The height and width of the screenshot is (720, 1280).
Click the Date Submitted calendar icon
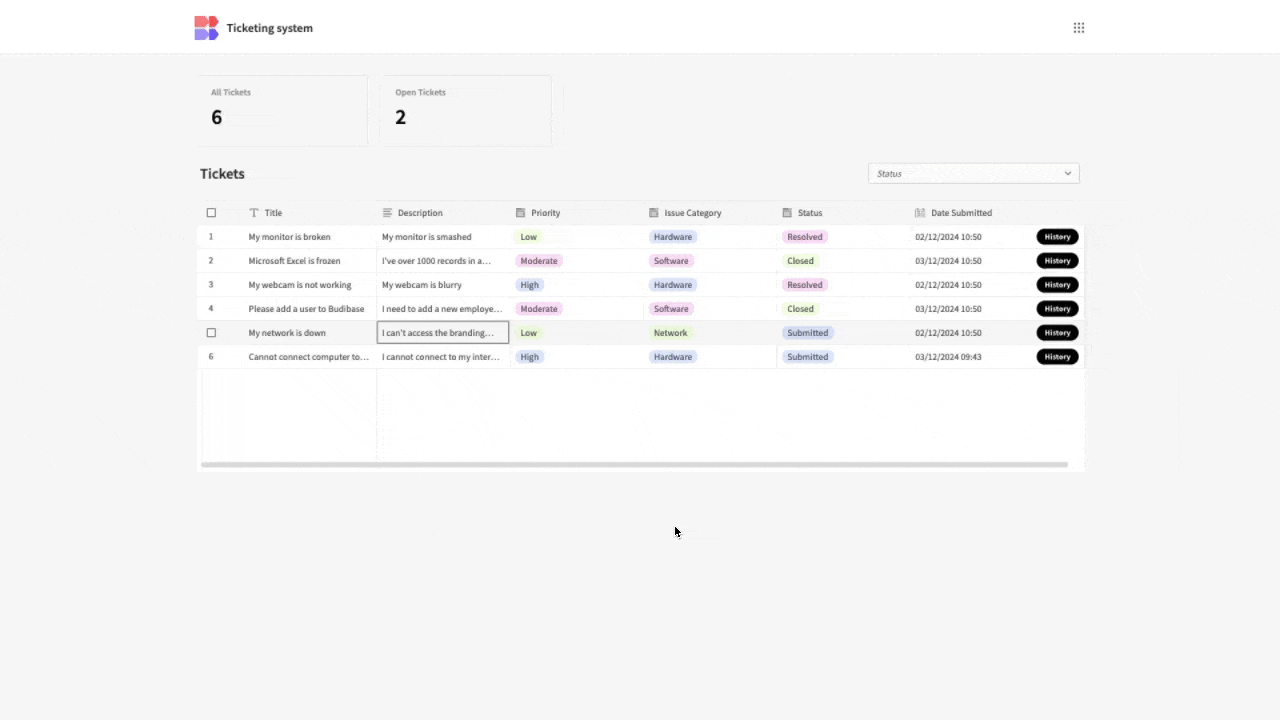pos(919,212)
